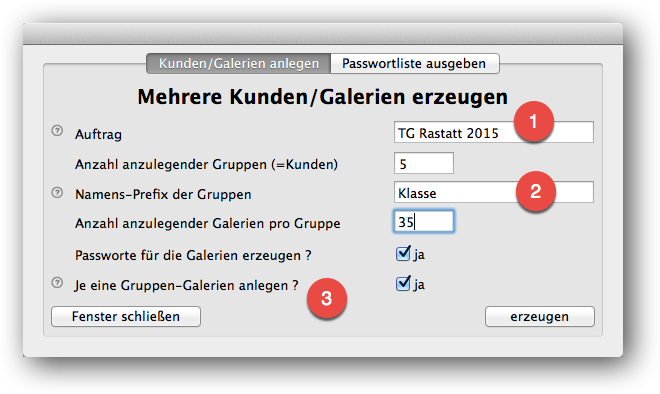The width and height of the screenshot is (660, 394).
Task: Click label Anzahl anzulegender Gruppen (=Kunden)
Action: (206, 164)
